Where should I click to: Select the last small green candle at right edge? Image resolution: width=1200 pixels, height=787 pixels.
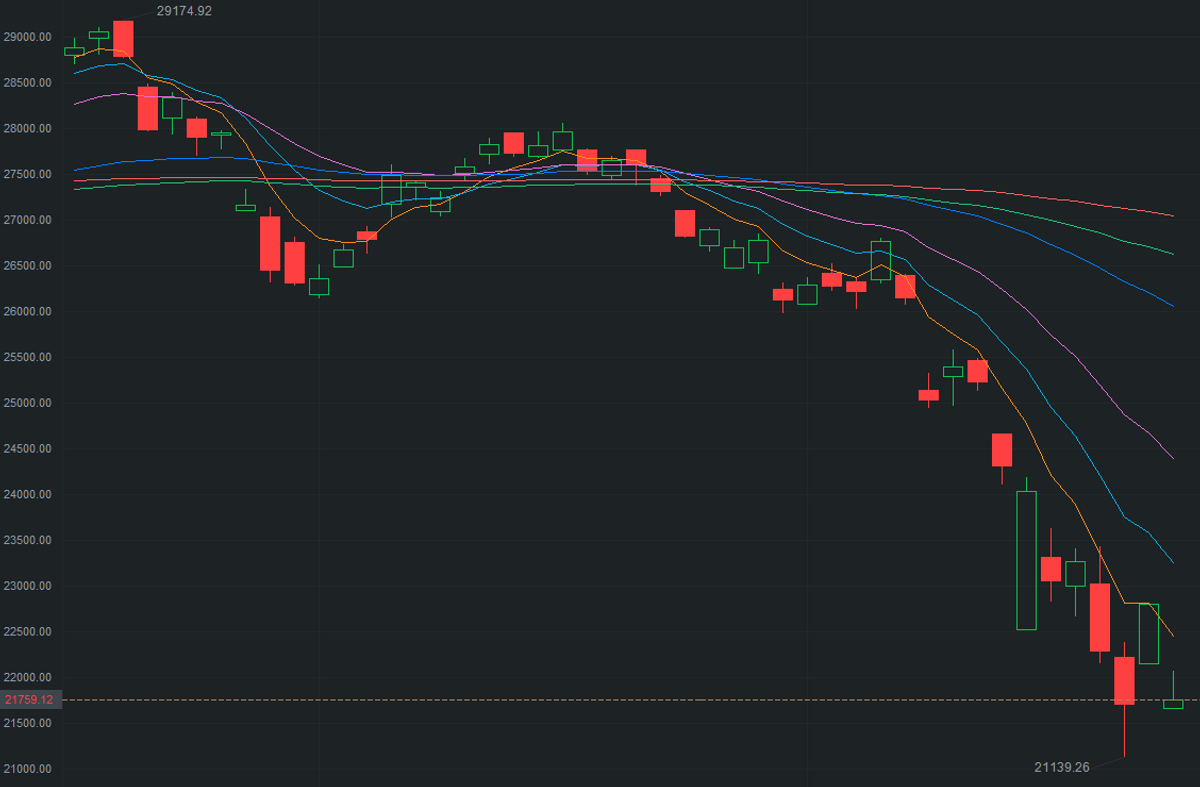[x=1173, y=704]
